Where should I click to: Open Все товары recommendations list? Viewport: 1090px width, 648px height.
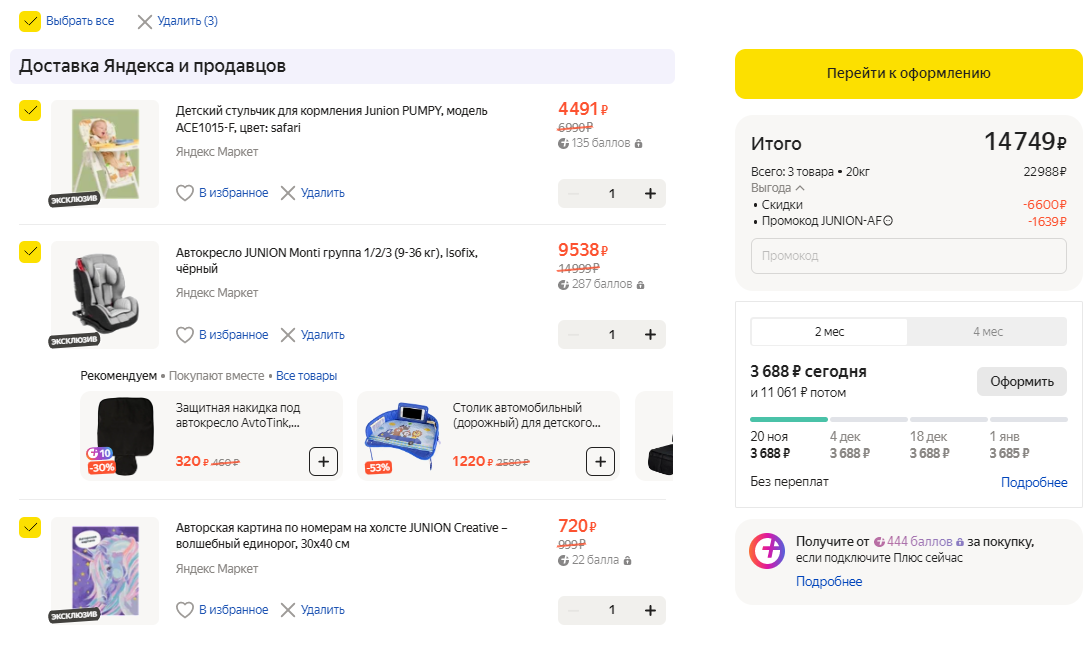pyautogui.click(x=306, y=376)
